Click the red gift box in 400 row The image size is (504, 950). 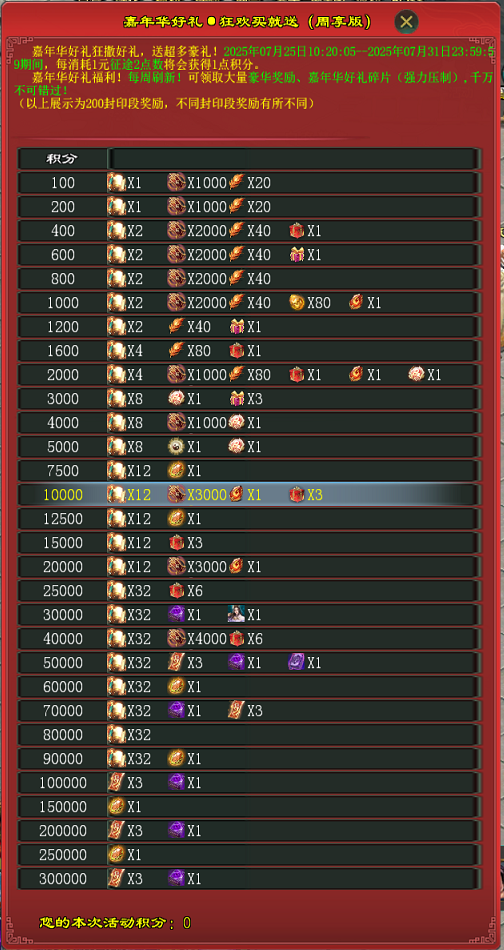296,230
